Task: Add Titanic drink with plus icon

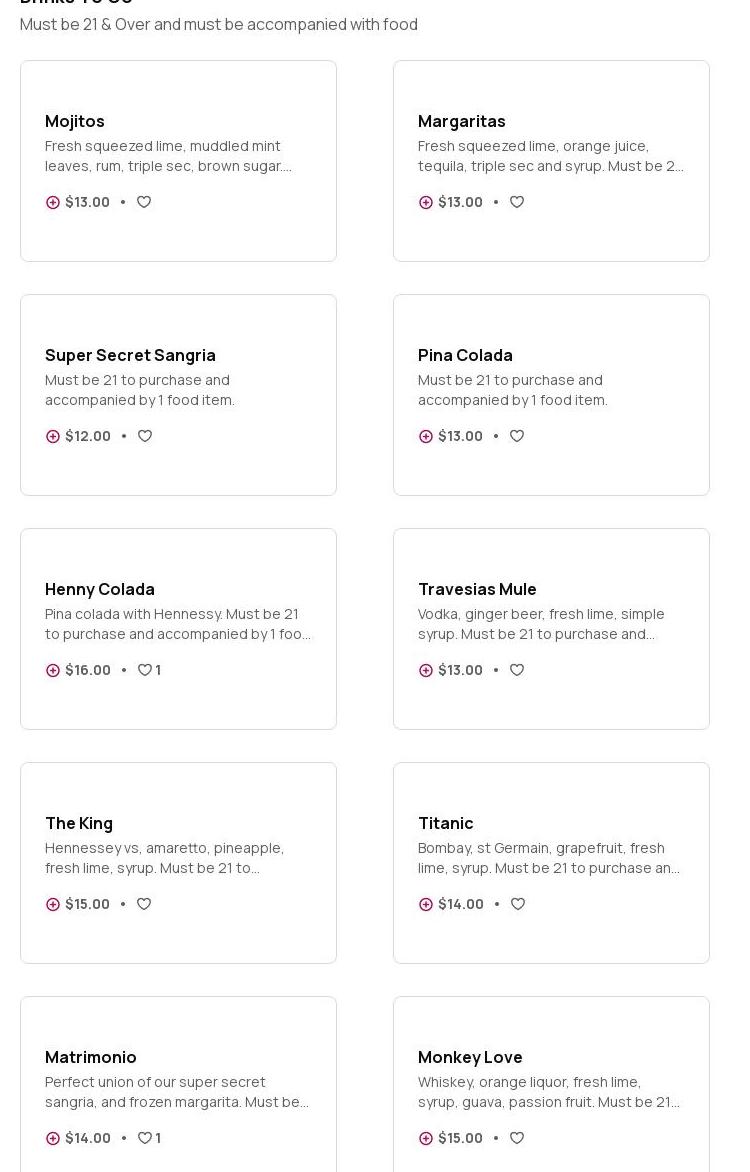Action: coord(426,904)
